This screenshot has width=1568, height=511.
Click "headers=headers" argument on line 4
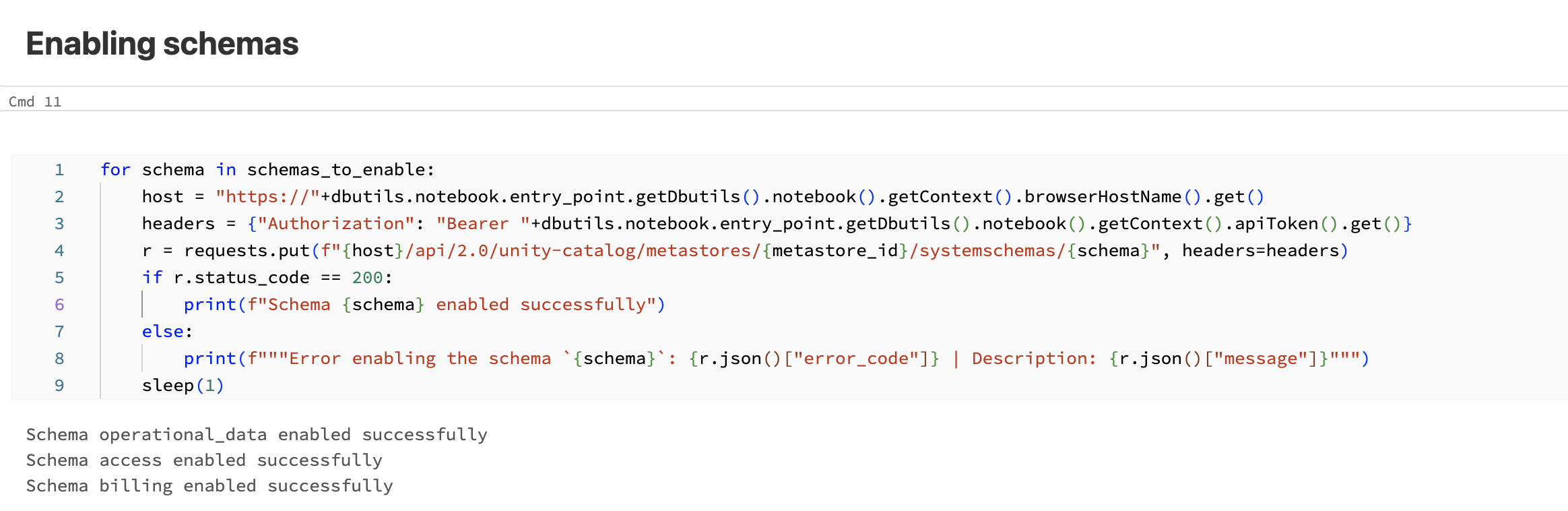[x=1261, y=251]
